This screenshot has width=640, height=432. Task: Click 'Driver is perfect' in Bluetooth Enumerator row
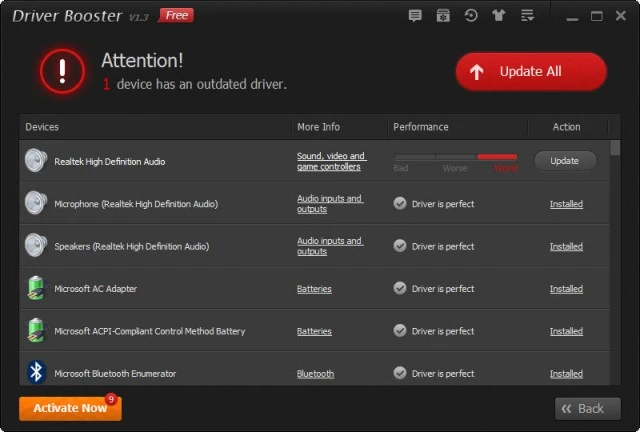click(443, 374)
